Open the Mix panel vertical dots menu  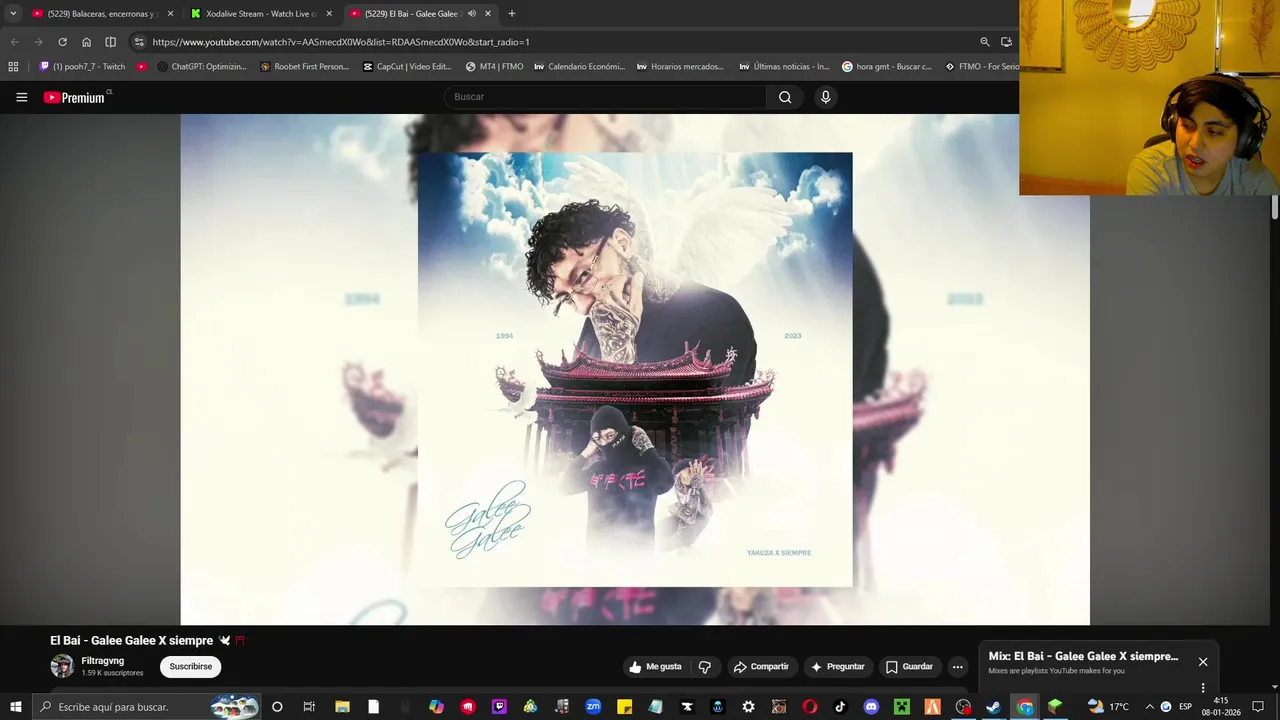click(1203, 688)
